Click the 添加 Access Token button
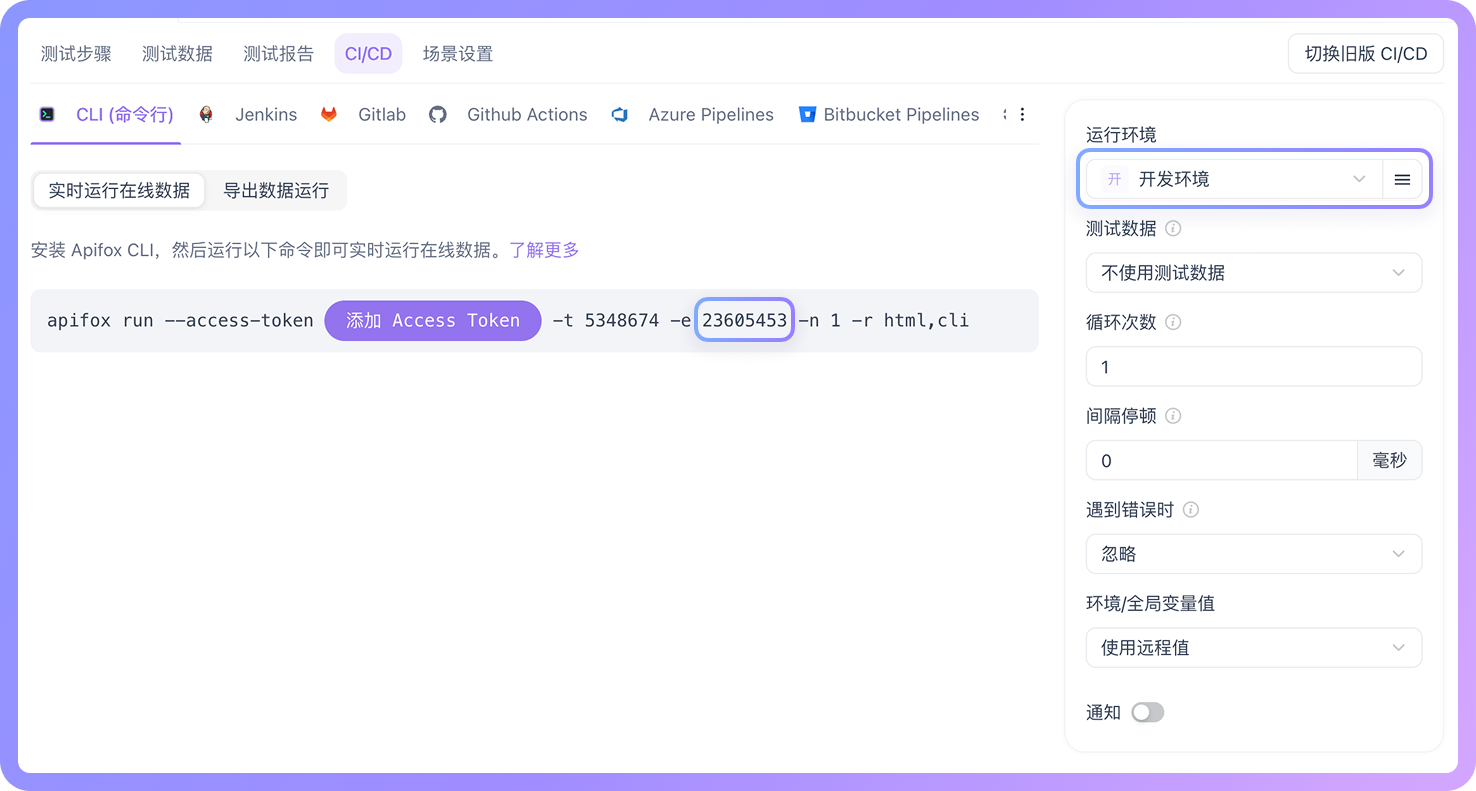Screen dimensions: 1476x791 (432, 320)
